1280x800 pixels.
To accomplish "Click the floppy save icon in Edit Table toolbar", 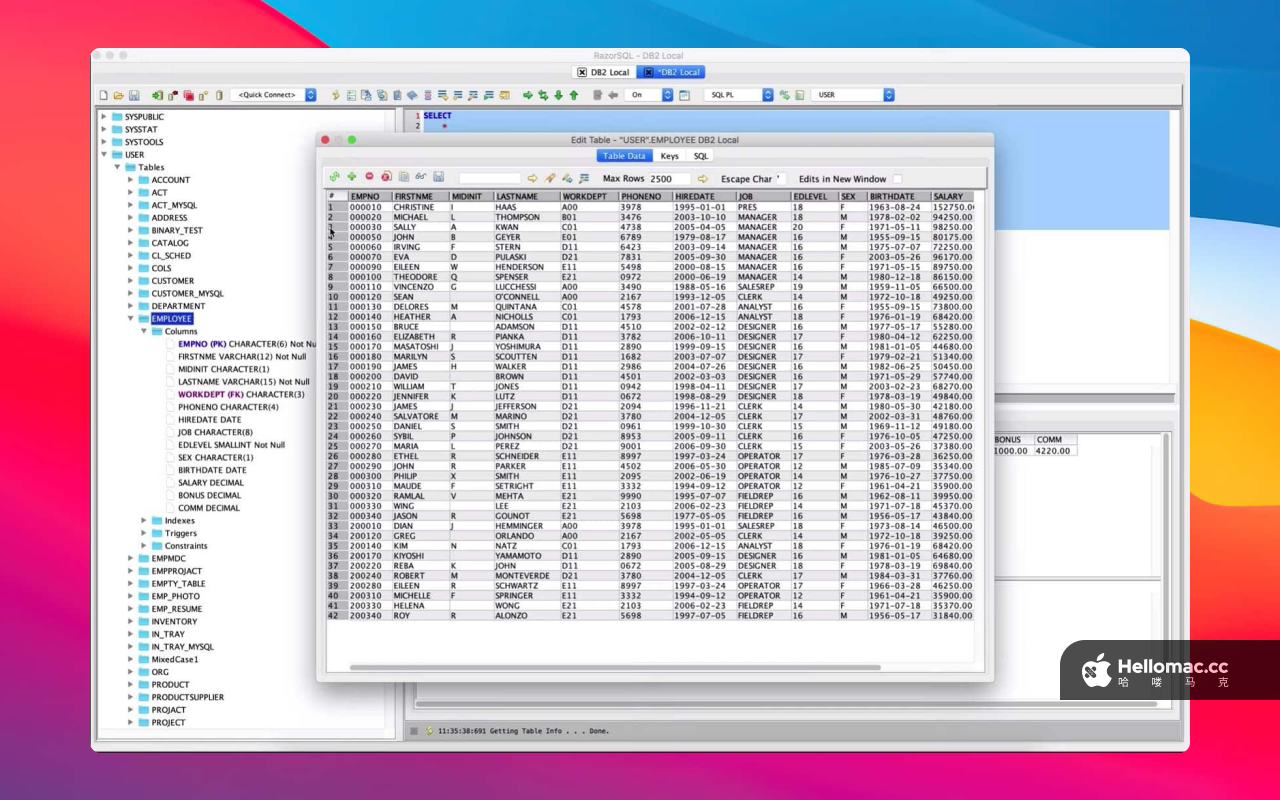I will [x=438, y=177].
